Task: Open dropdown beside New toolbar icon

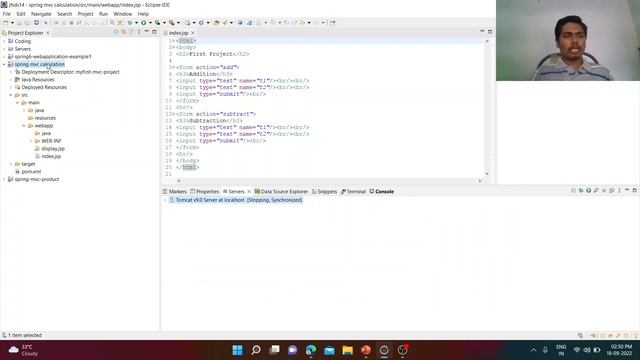Action: 12,23
